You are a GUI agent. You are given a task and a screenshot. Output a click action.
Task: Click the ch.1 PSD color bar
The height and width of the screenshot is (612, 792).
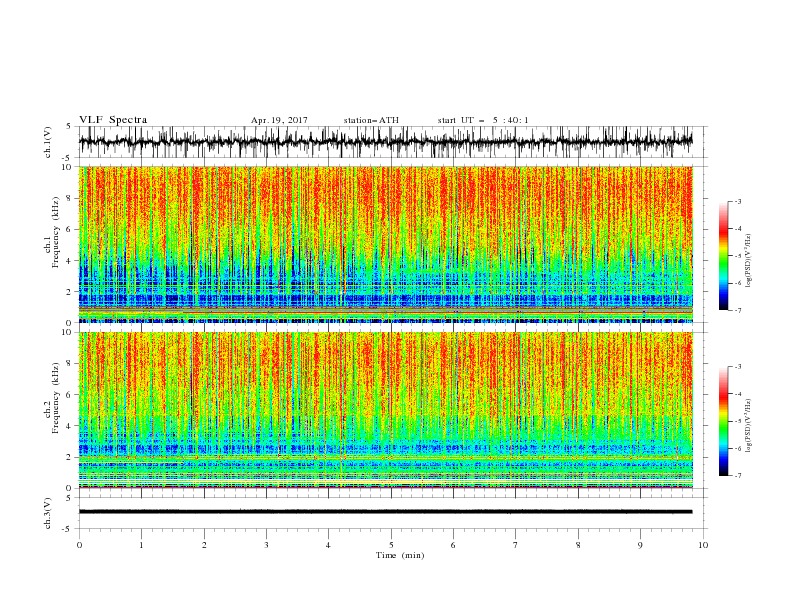coord(724,256)
